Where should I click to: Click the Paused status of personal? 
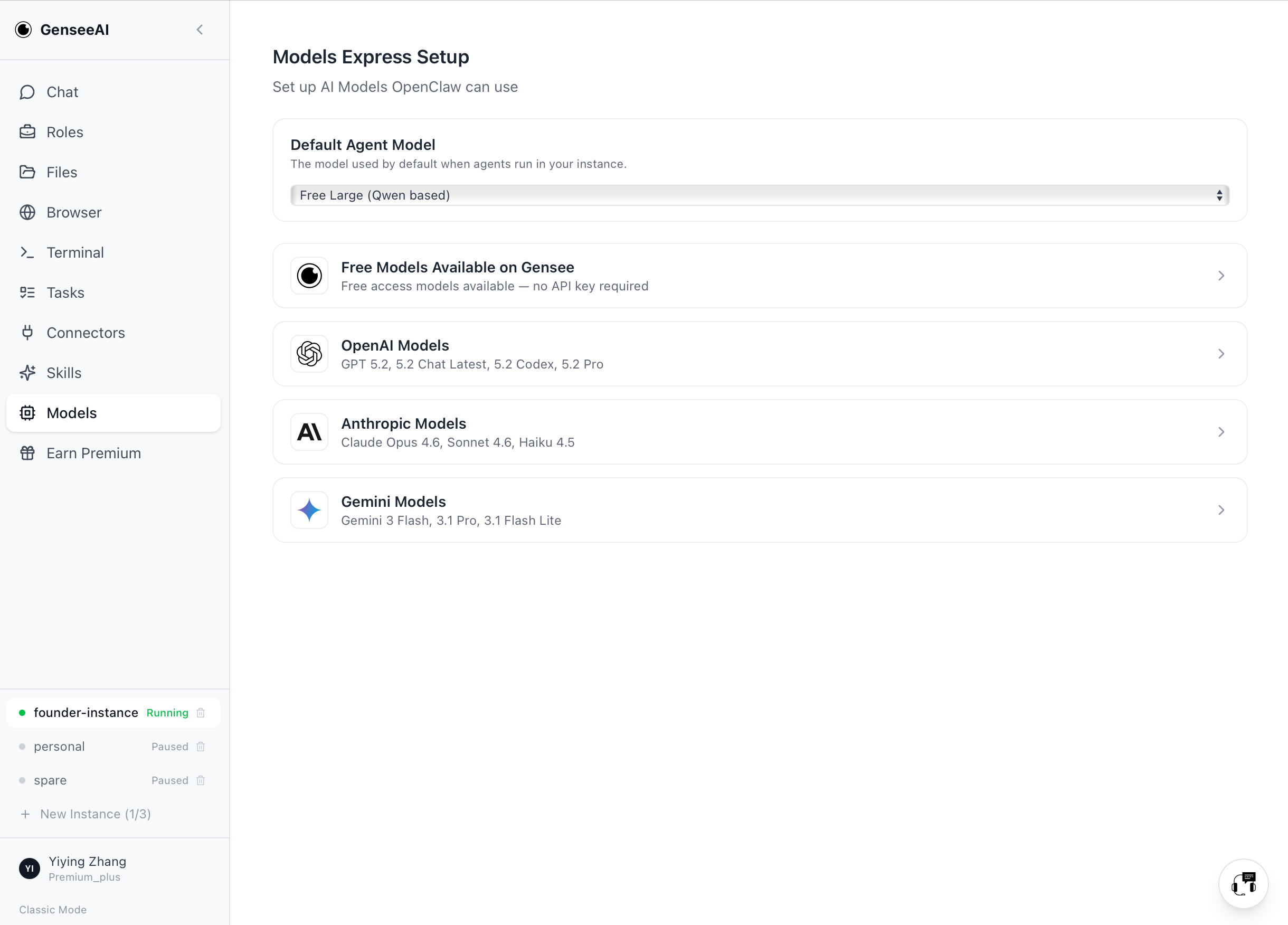170,747
